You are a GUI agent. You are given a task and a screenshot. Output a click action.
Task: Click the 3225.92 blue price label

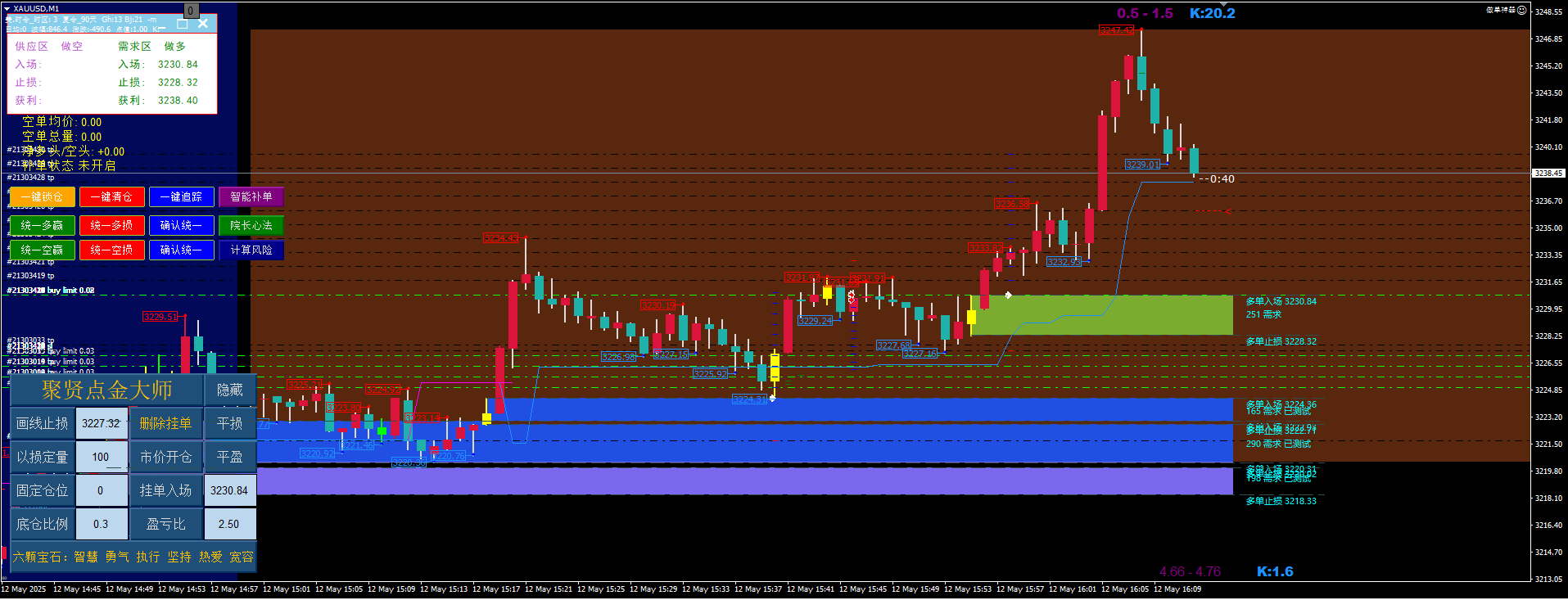pyautogui.click(x=710, y=374)
